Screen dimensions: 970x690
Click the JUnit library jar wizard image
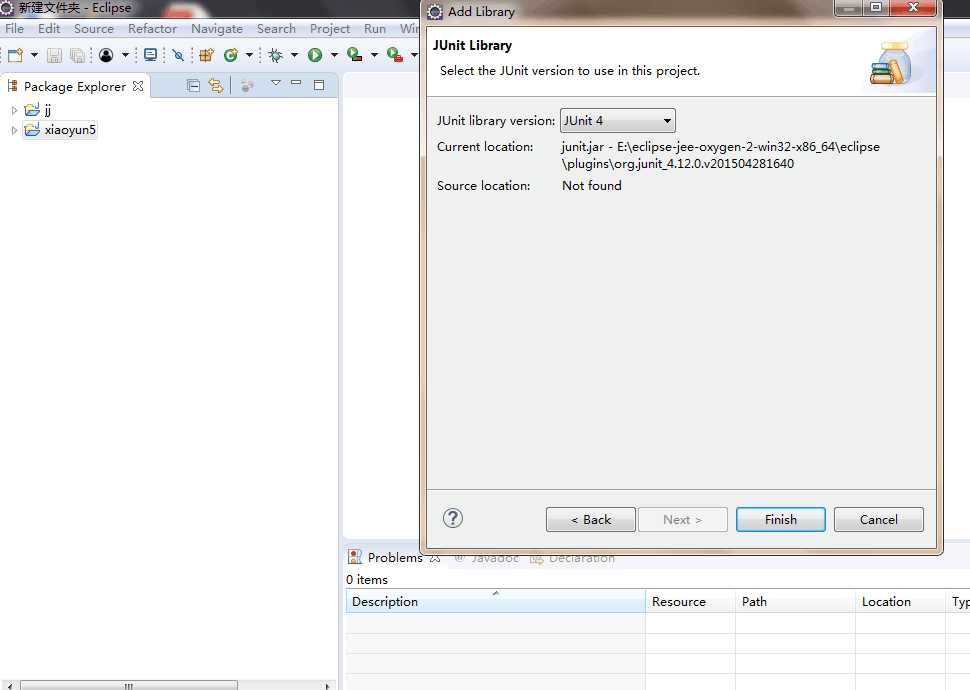[891, 64]
